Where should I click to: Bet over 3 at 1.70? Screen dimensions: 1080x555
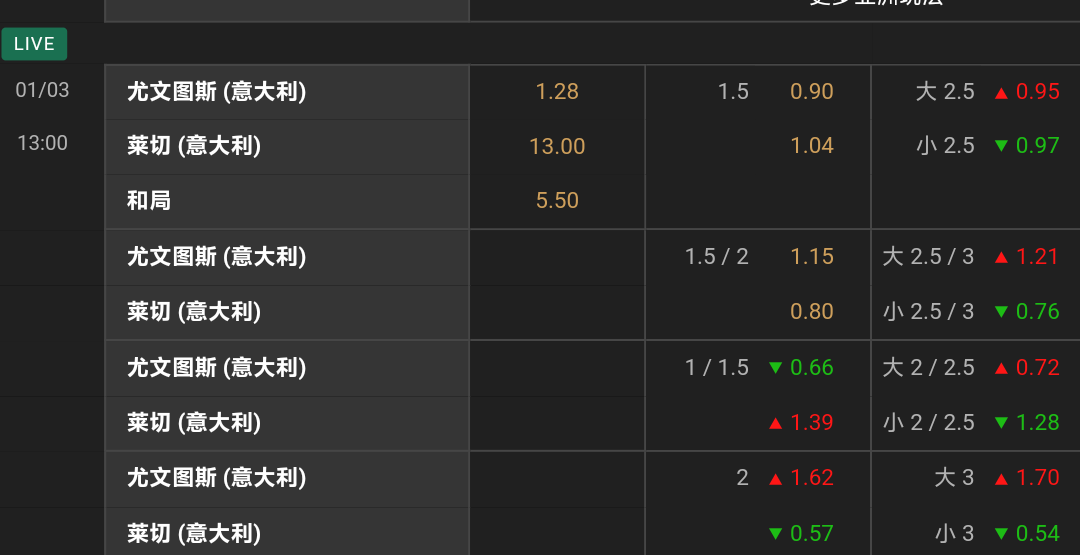(x=1037, y=478)
